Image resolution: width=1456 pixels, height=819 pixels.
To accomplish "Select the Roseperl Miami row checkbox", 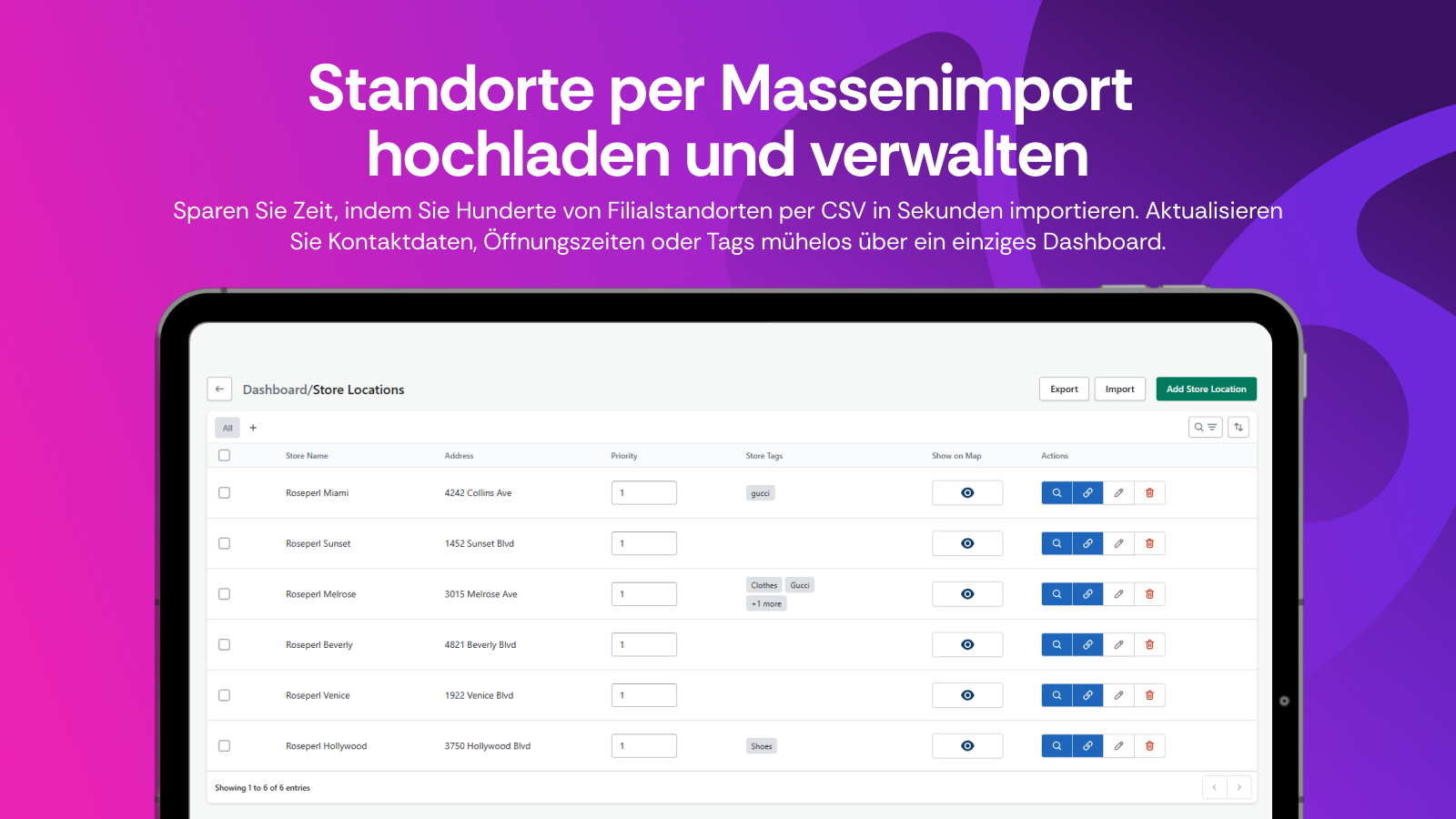I will (224, 492).
